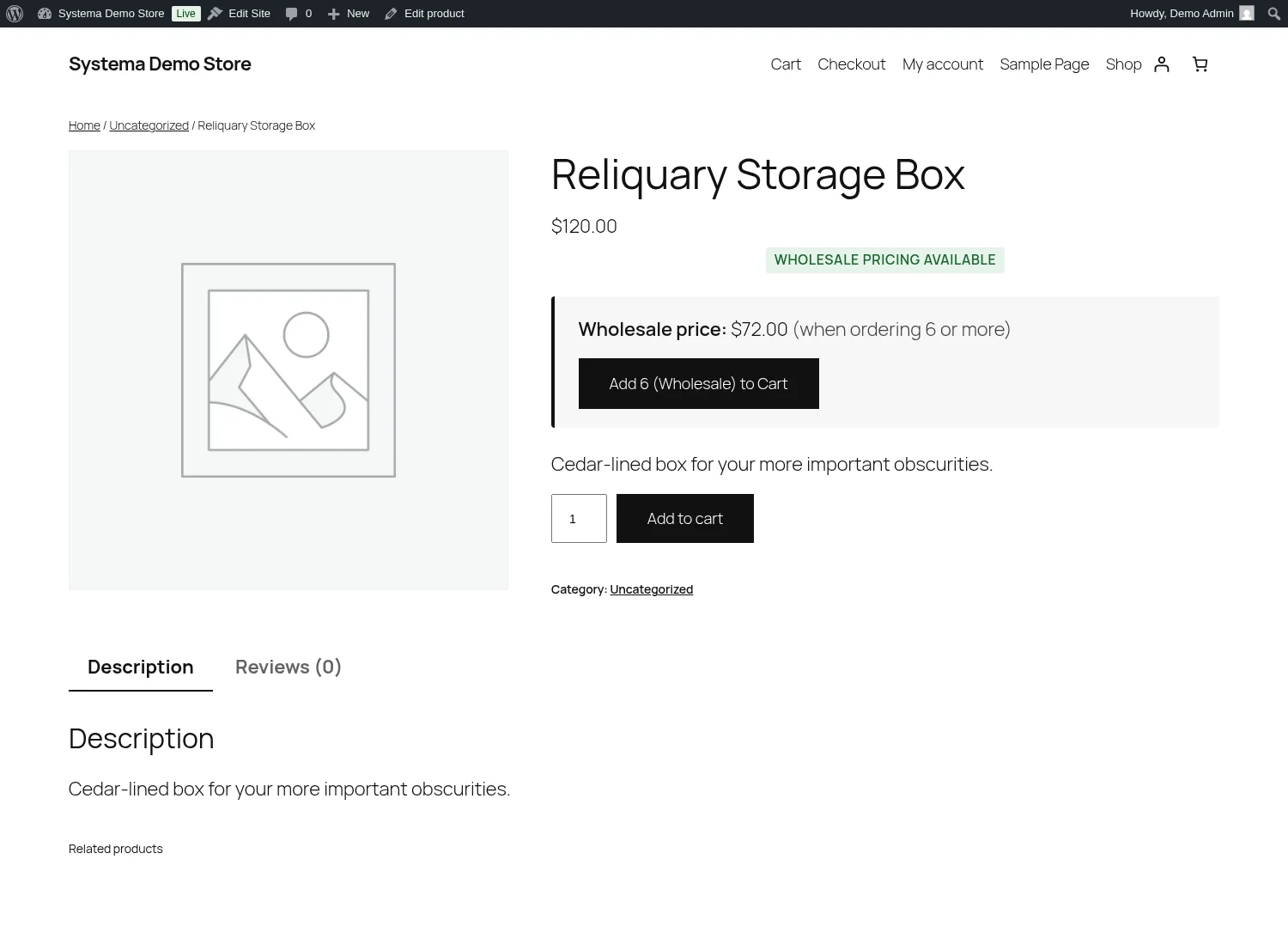Click the product placeholder image
This screenshot has width=1288, height=945.
point(289,370)
